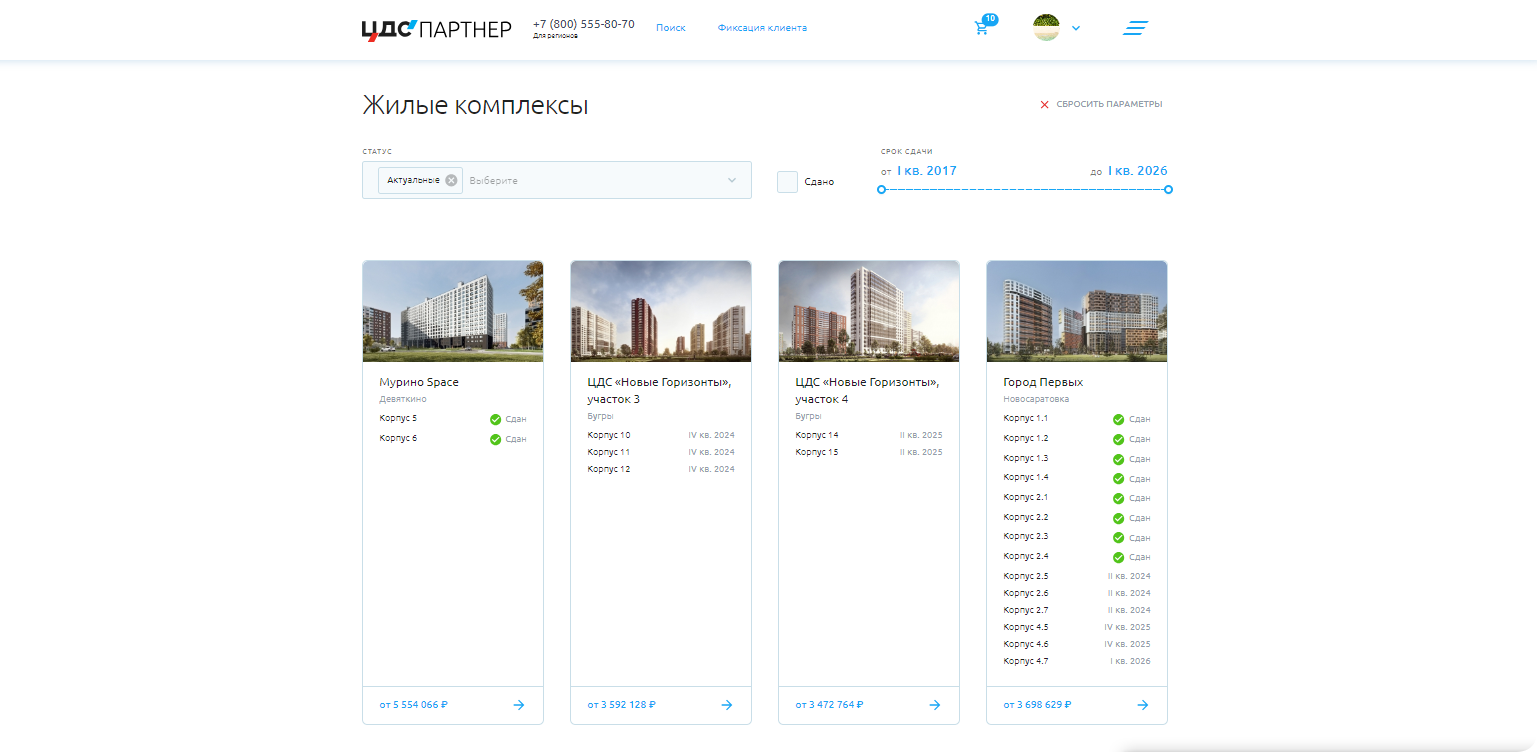The width and height of the screenshot is (1537, 752).
Task: Click the green check for Корпус 1.4
Action: pos(1119,478)
